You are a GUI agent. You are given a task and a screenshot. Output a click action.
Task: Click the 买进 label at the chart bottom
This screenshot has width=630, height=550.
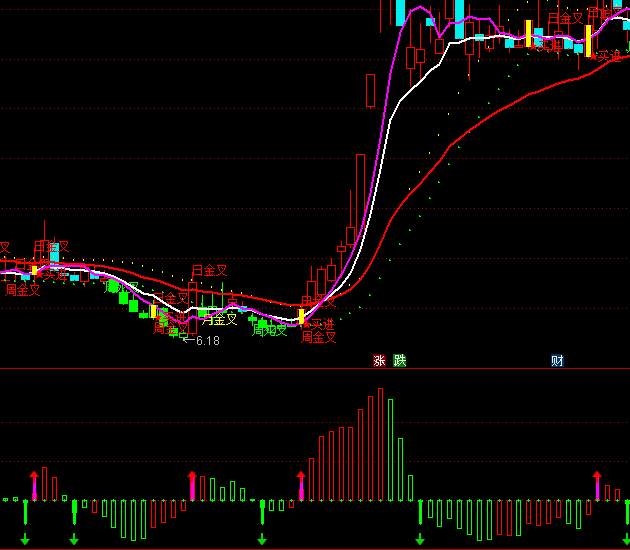pos(322,325)
